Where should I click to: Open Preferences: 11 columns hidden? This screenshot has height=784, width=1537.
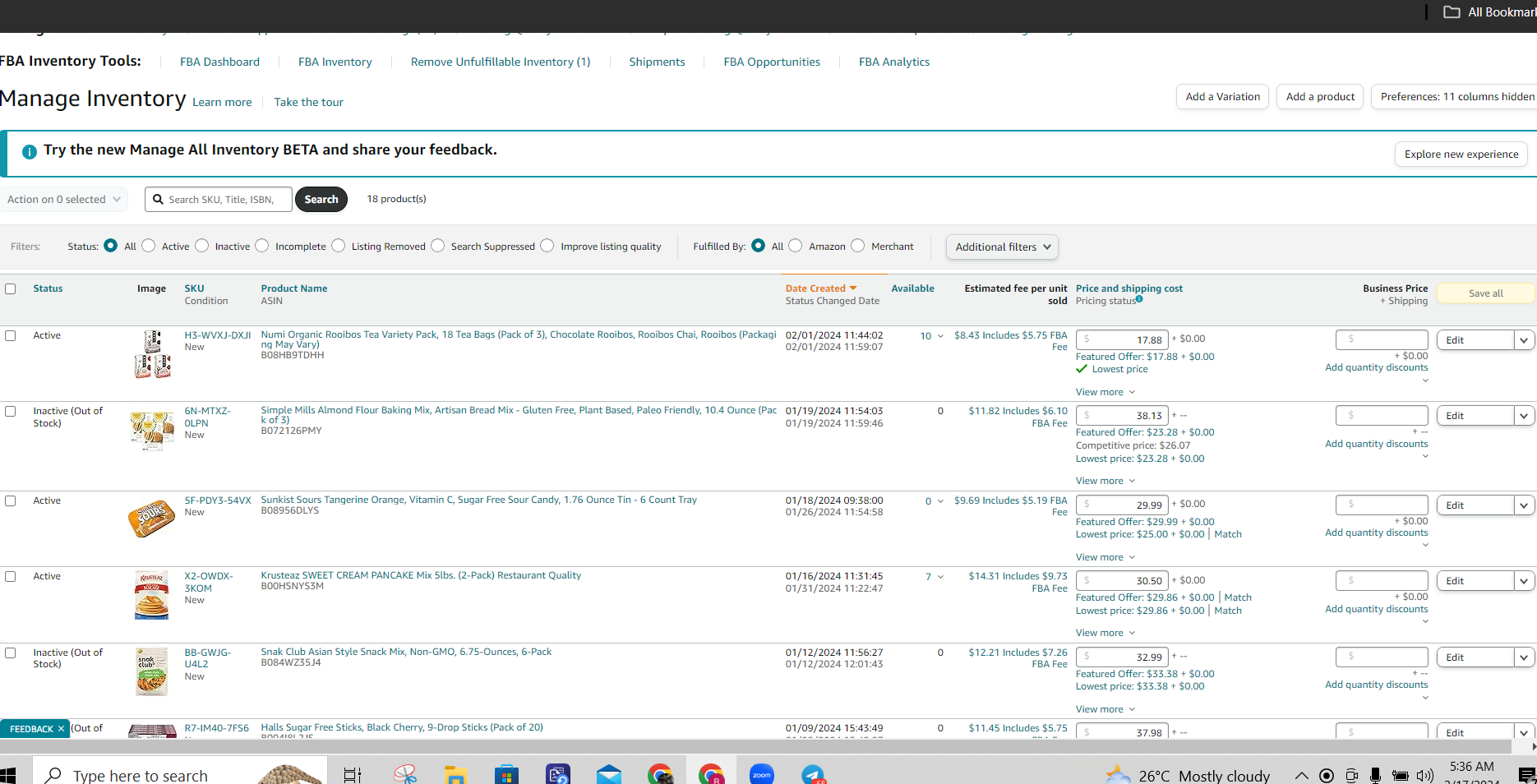click(x=1454, y=97)
